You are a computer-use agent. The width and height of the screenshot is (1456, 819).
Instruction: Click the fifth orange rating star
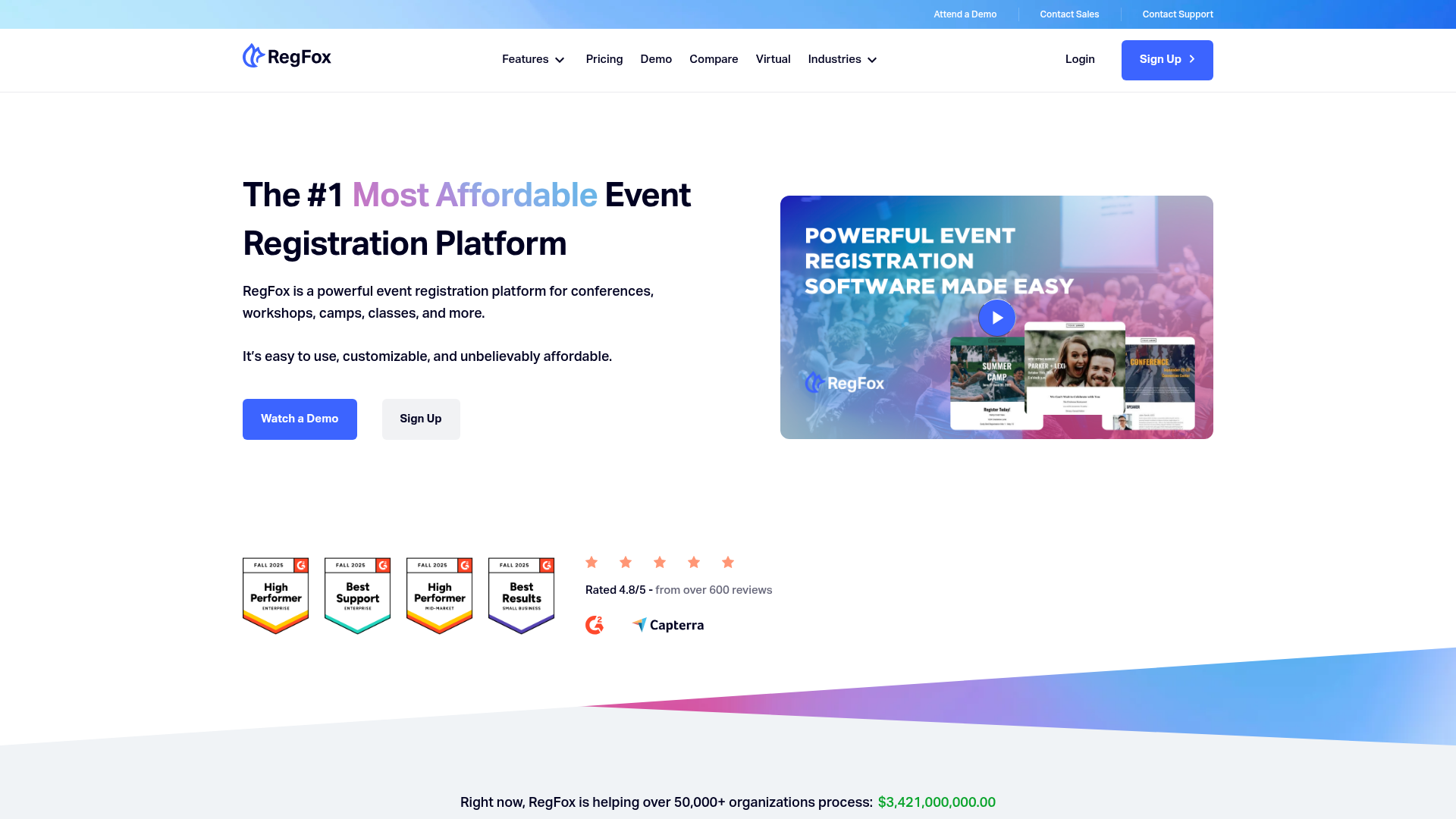click(727, 562)
